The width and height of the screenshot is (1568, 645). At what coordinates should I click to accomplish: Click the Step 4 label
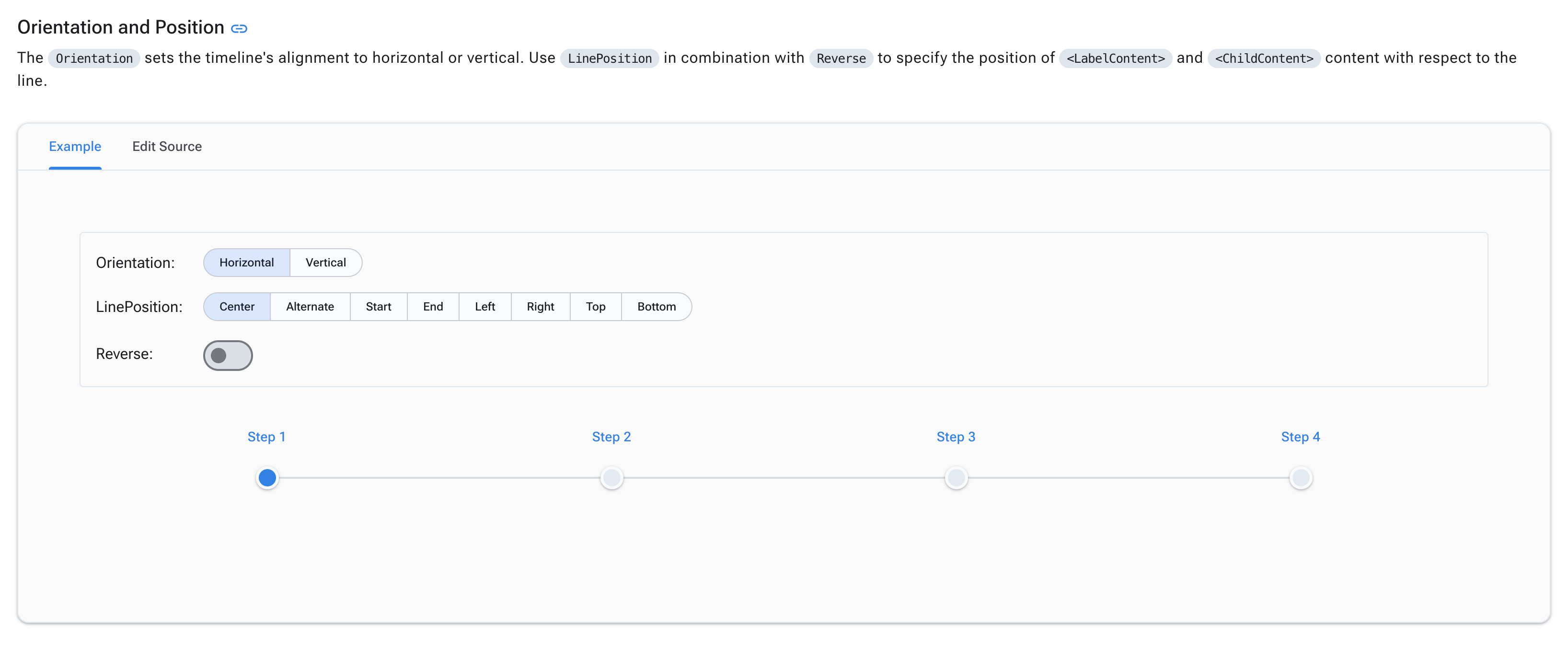click(x=1301, y=437)
